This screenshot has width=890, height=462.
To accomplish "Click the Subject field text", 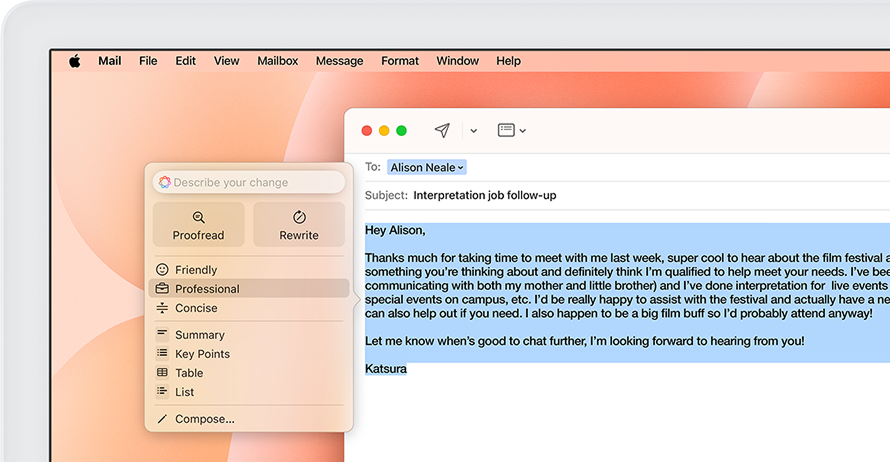I will tap(484, 195).
